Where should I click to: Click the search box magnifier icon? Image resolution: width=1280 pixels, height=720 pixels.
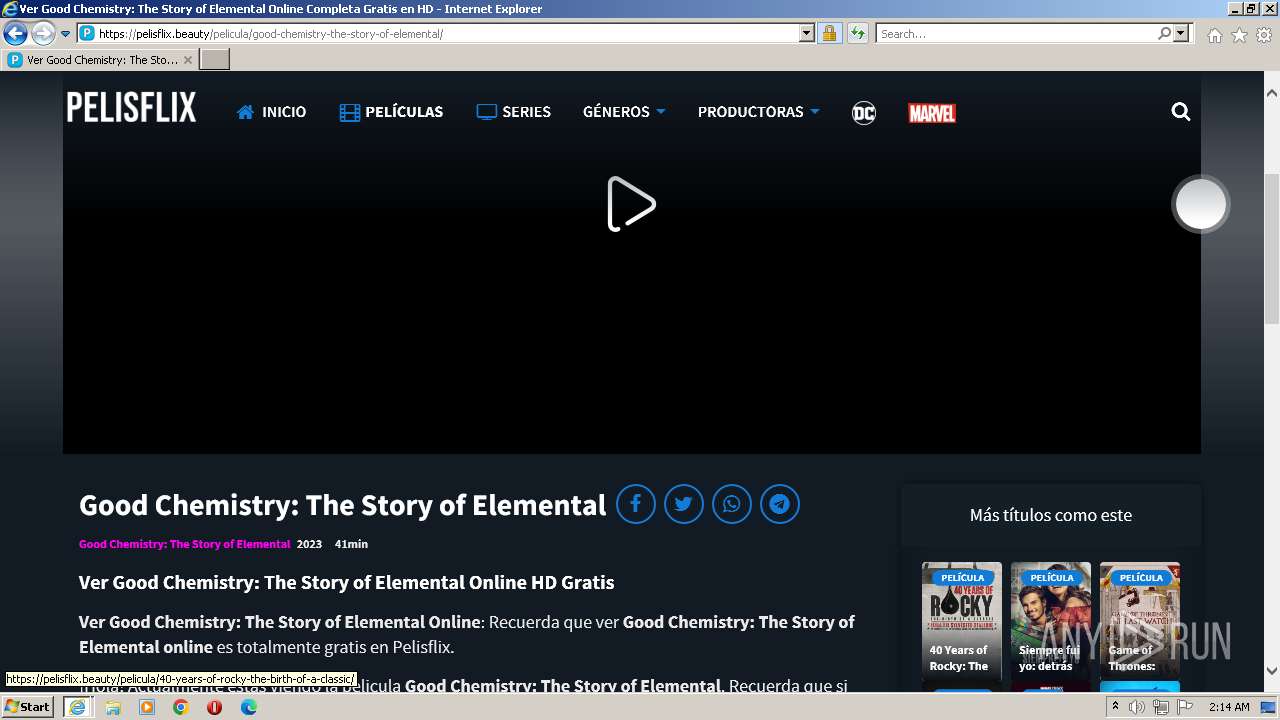[1164, 33]
